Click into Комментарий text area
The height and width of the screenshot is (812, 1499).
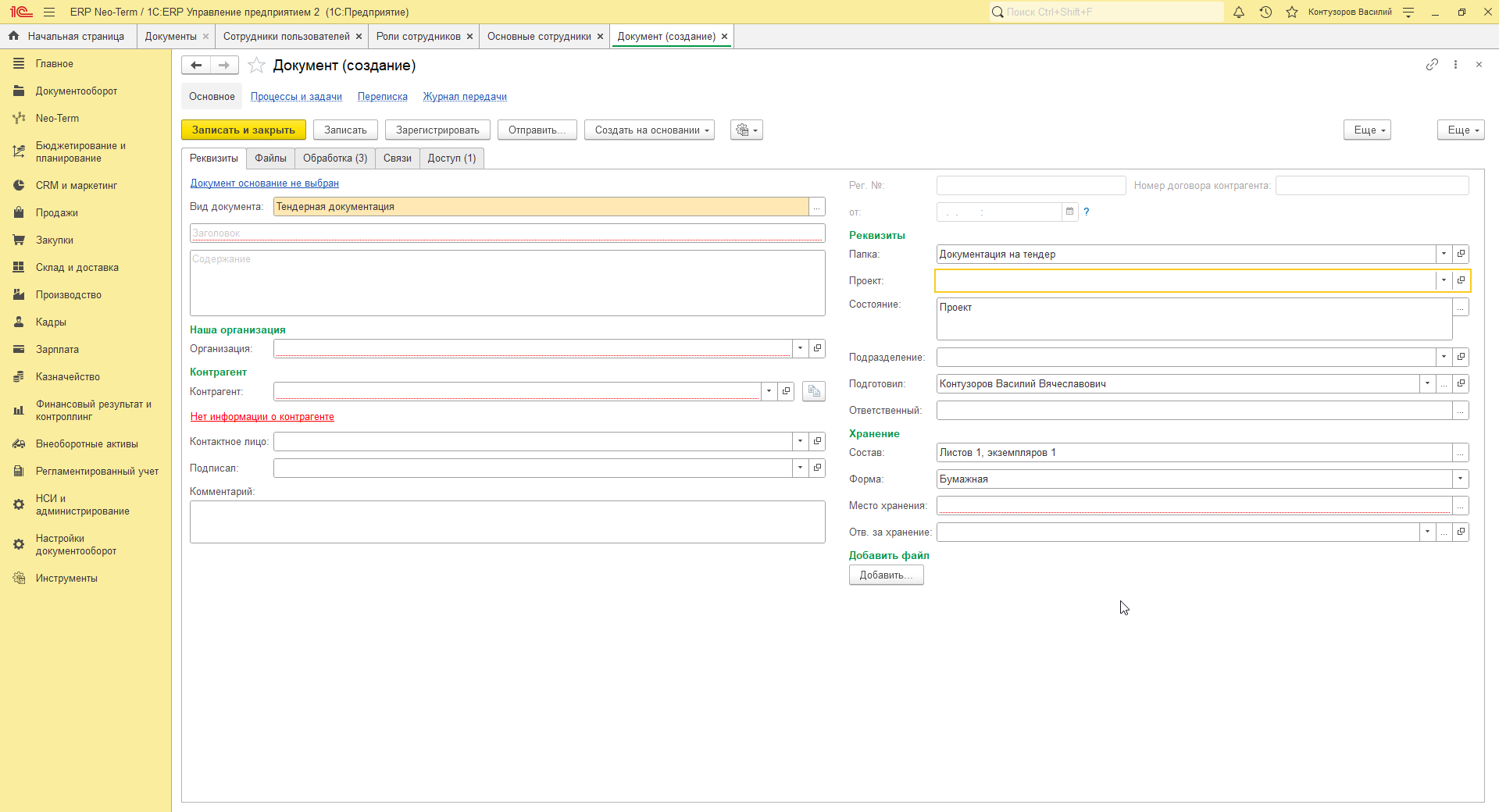coord(508,522)
